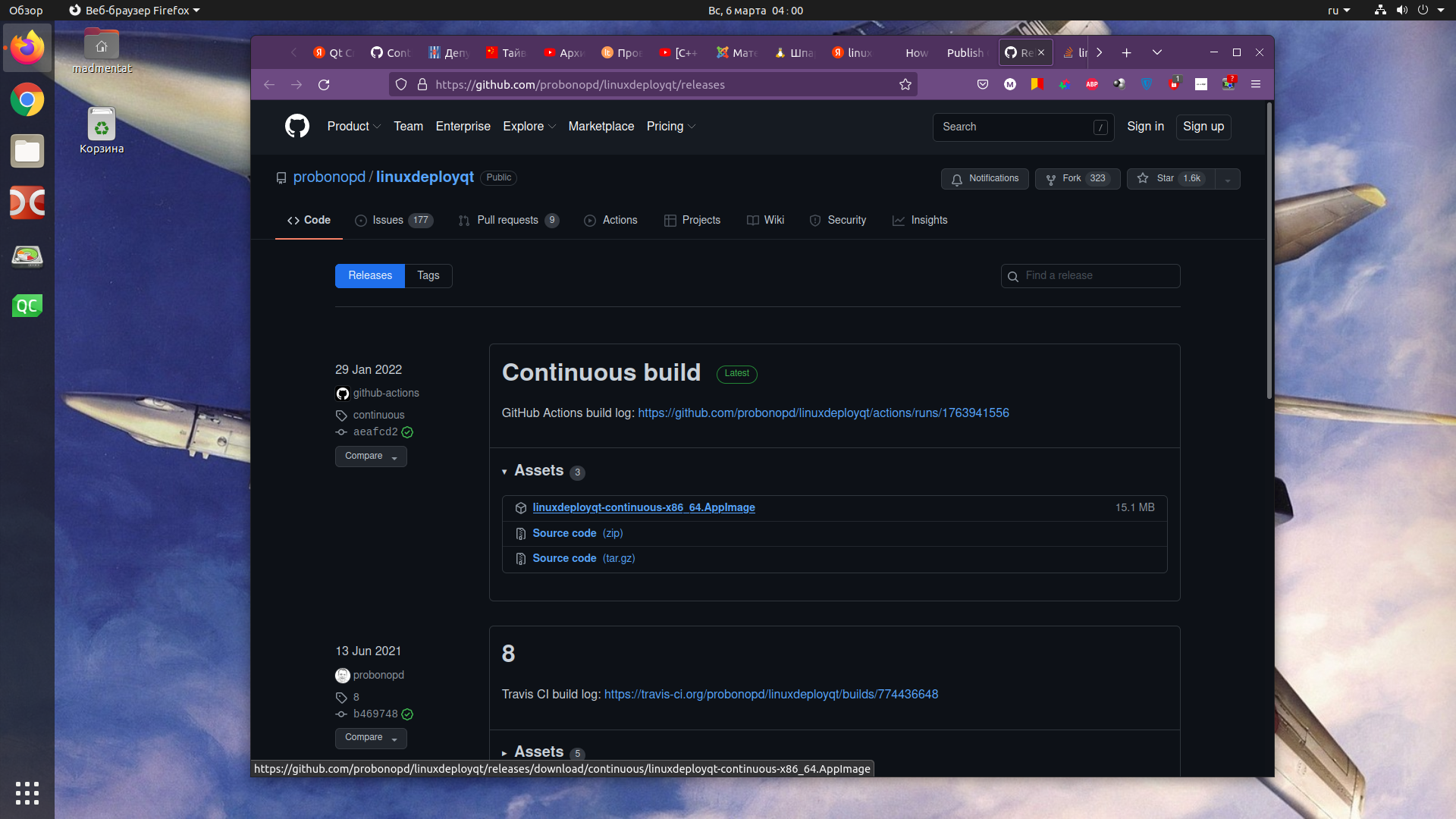
Task: Open the Files manager from the dock
Action: pyautogui.click(x=27, y=151)
